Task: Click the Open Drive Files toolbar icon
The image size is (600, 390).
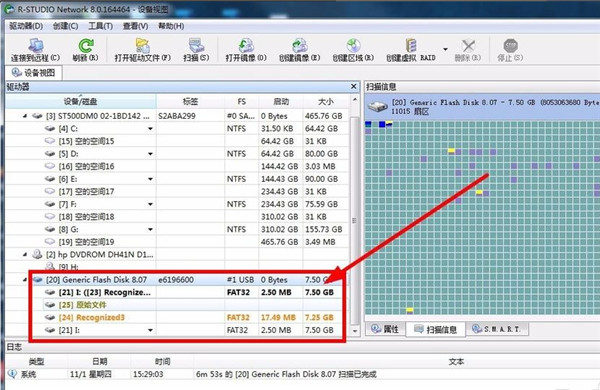Action: [143, 46]
